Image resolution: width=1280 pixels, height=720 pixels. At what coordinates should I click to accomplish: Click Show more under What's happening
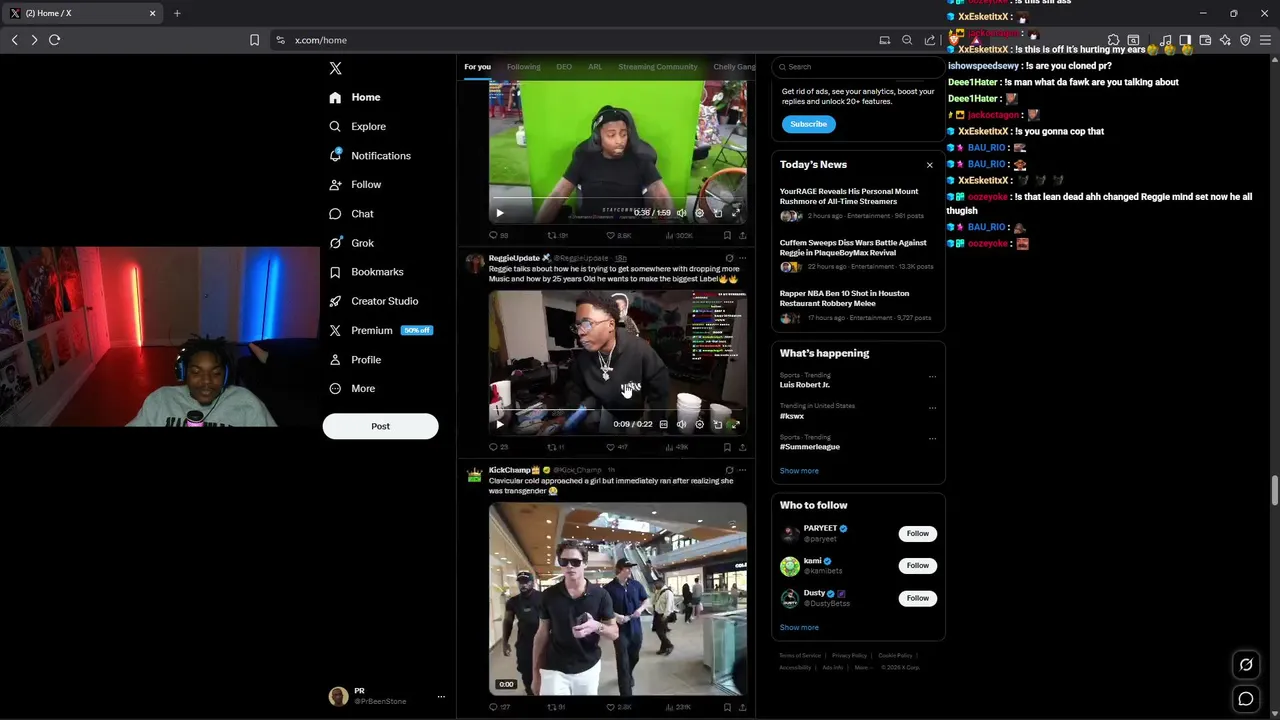[799, 471]
